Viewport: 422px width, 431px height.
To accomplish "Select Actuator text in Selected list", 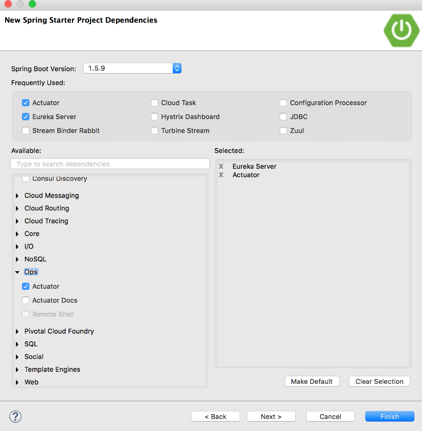I will (246, 175).
